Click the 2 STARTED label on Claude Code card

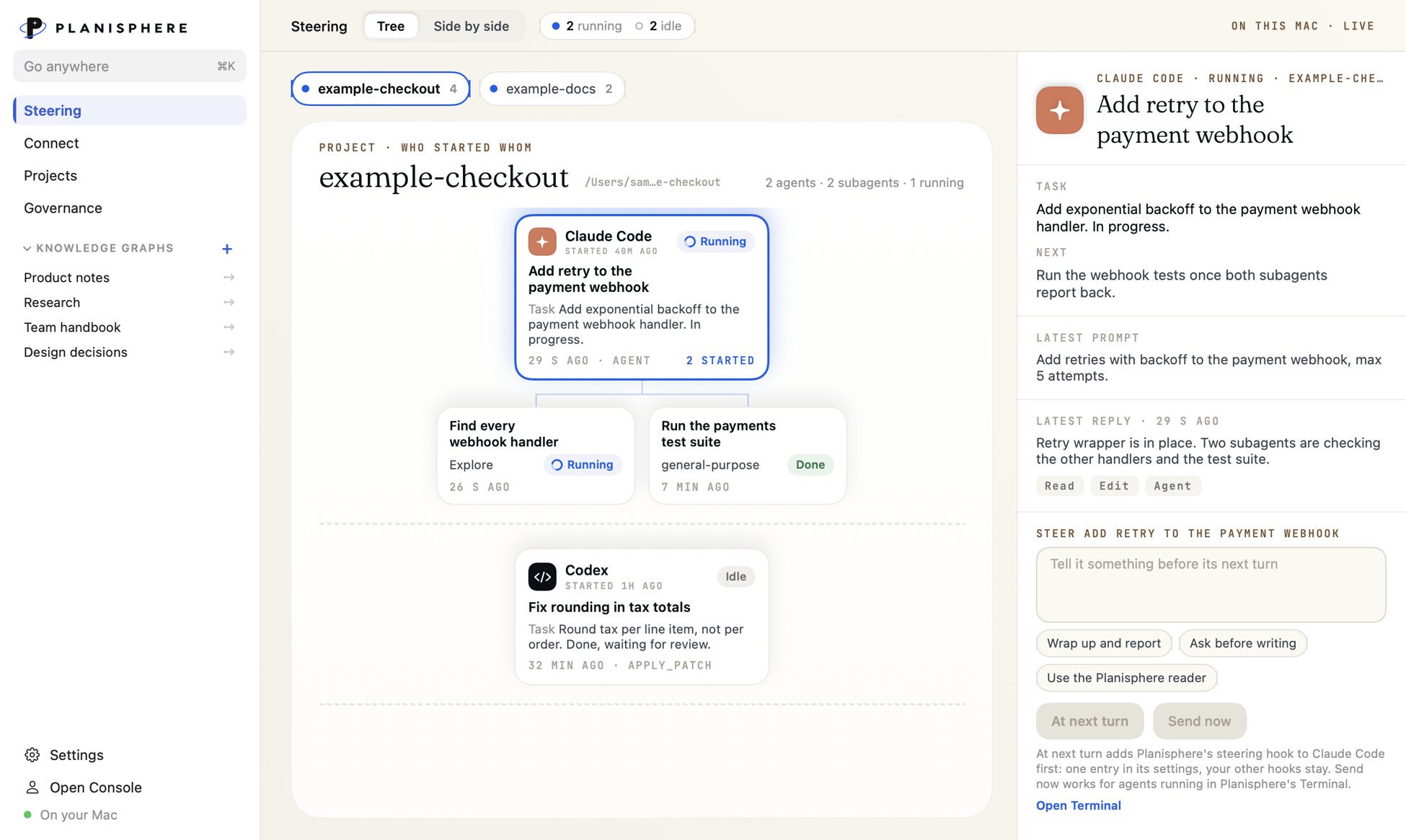(x=720, y=361)
